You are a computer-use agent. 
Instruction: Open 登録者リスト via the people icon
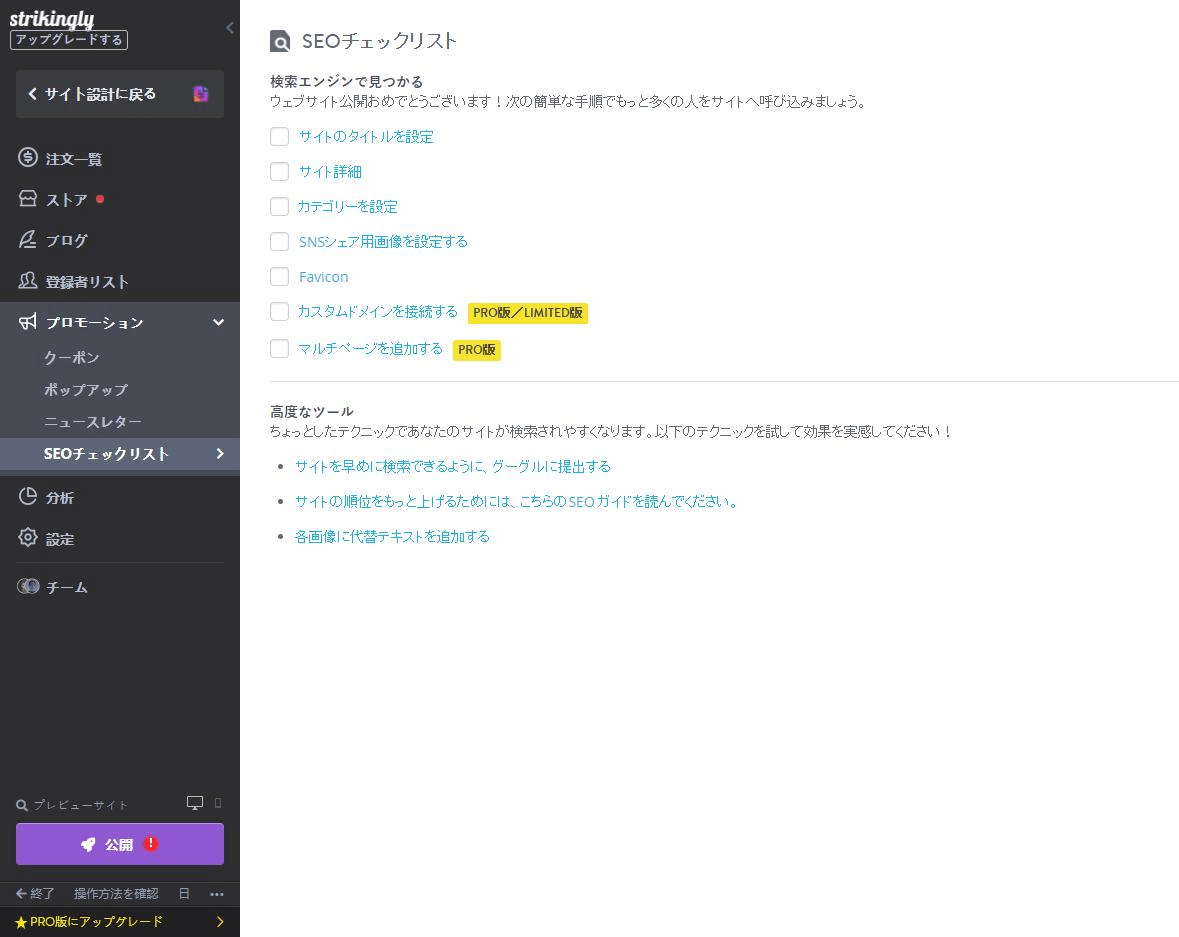click(x=26, y=281)
